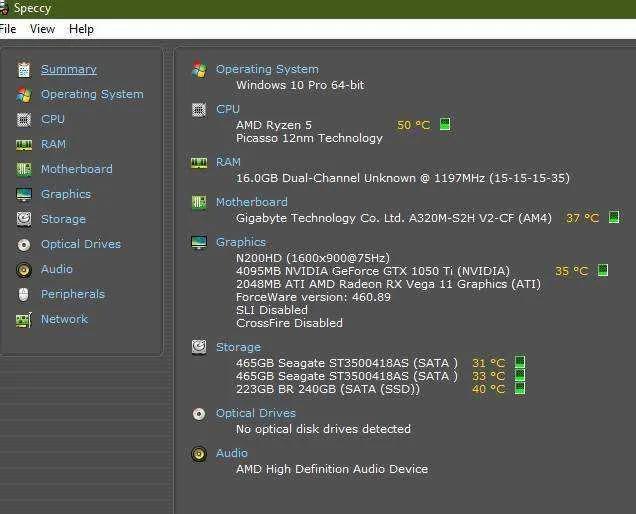Click the AMD Radeon RX Vega 11 line

point(389,284)
